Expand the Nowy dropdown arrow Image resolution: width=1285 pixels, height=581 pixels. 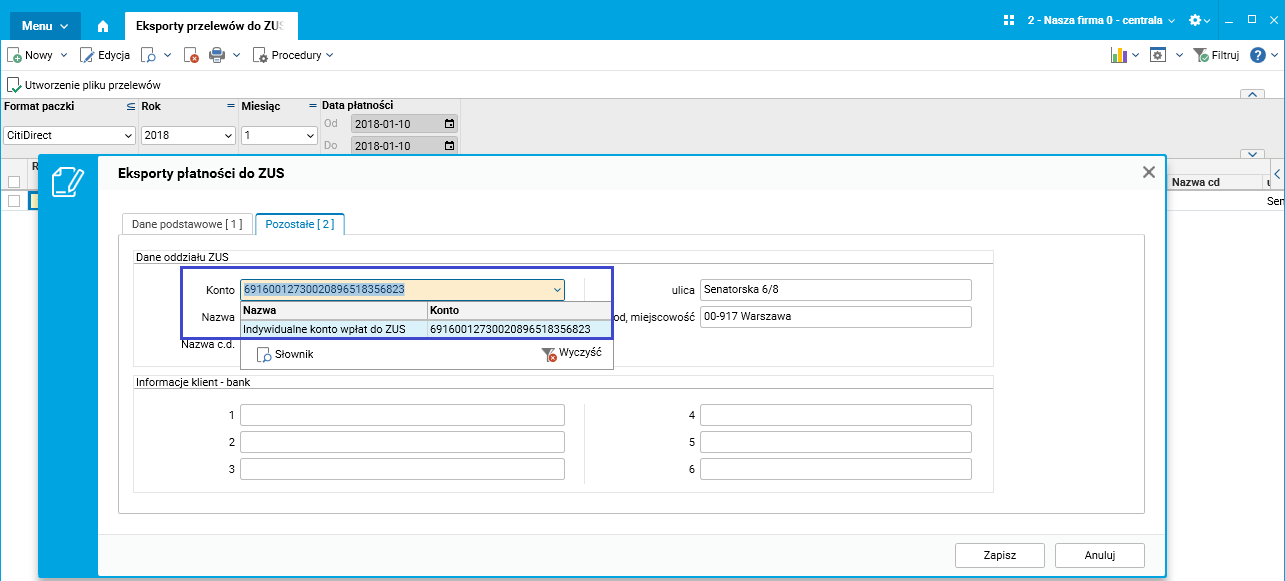[x=64, y=55]
